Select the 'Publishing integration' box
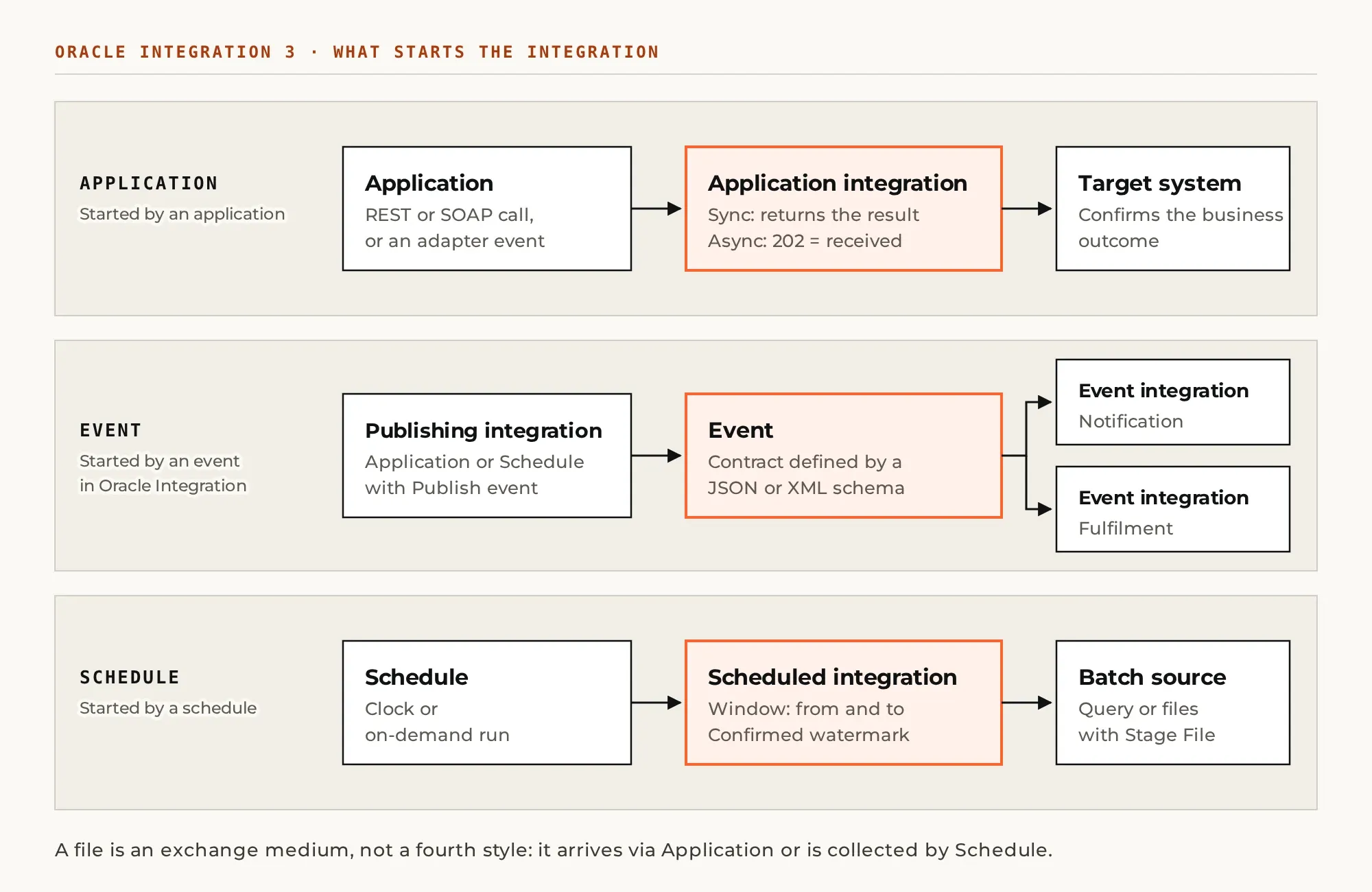The image size is (1372, 892). click(487, 456)
